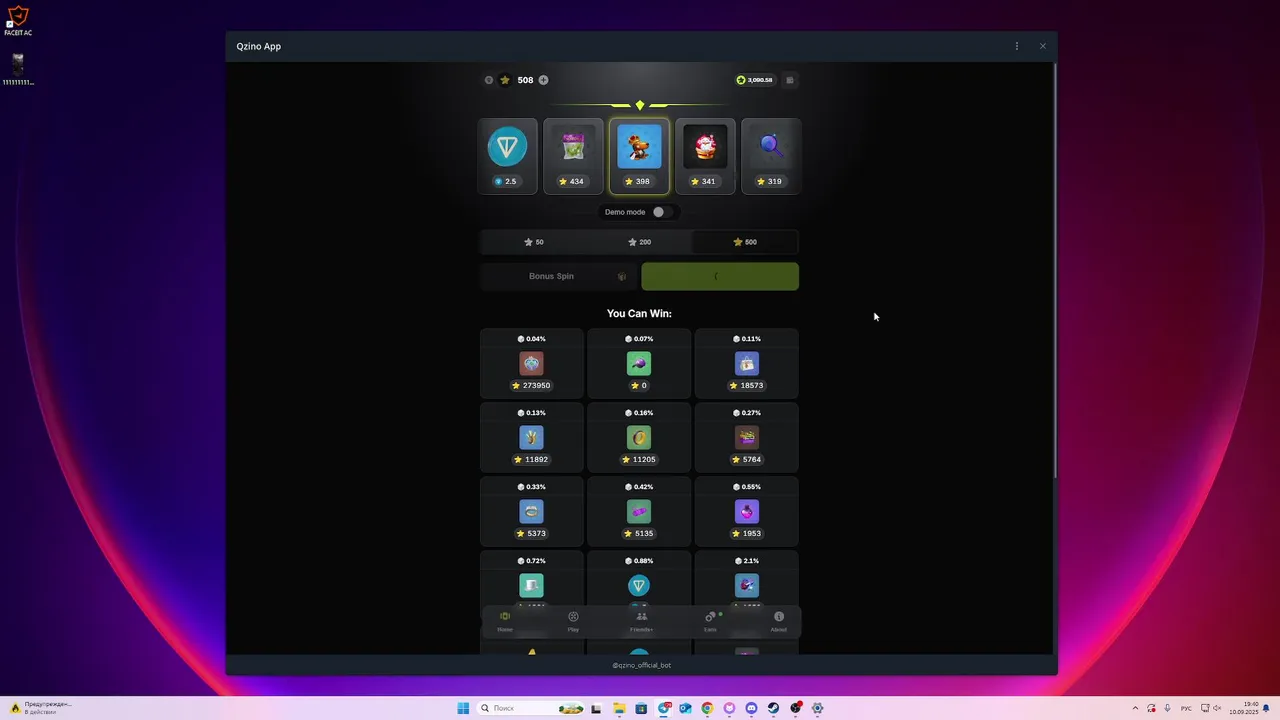Open the 0.88% TON prize item
This screenshot has width=1280, height=720.
[x=639, y=578]
